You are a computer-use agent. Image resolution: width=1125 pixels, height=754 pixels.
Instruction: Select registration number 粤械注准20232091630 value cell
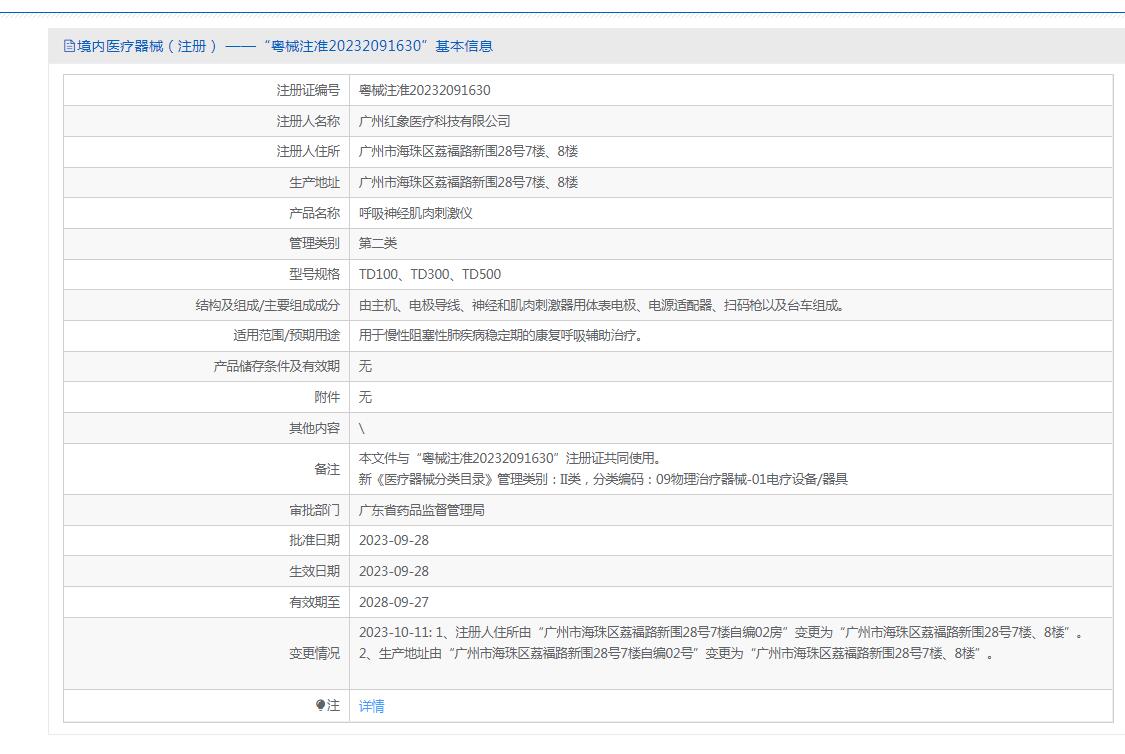[424, 90]
